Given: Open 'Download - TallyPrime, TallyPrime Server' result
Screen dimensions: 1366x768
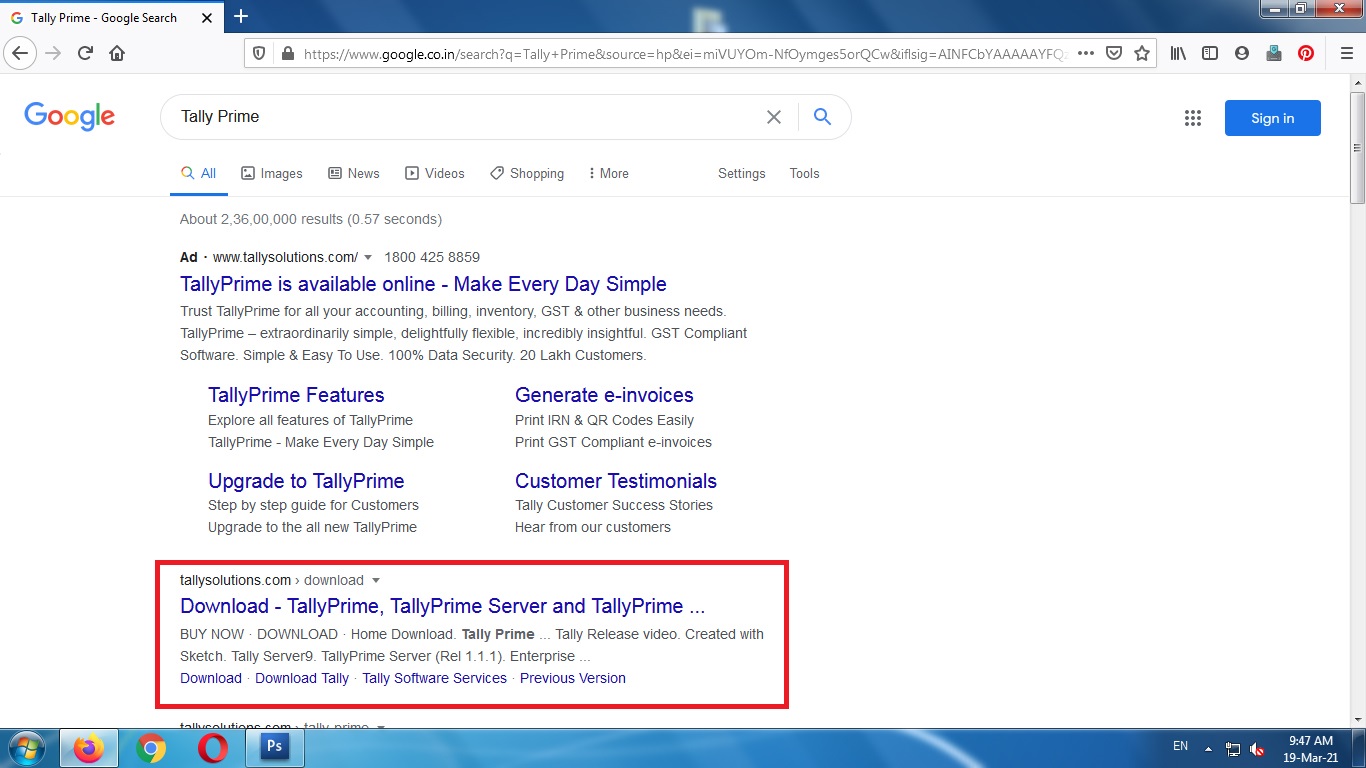Looking at the screenshot, I should [443, 606].
